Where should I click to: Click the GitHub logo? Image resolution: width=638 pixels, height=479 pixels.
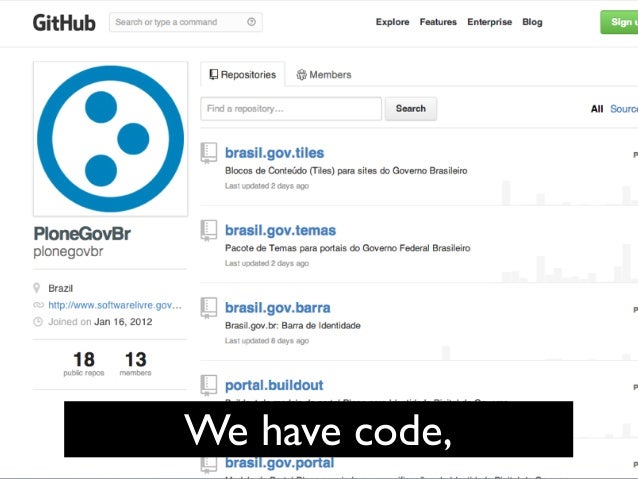(x=64, y=22)
